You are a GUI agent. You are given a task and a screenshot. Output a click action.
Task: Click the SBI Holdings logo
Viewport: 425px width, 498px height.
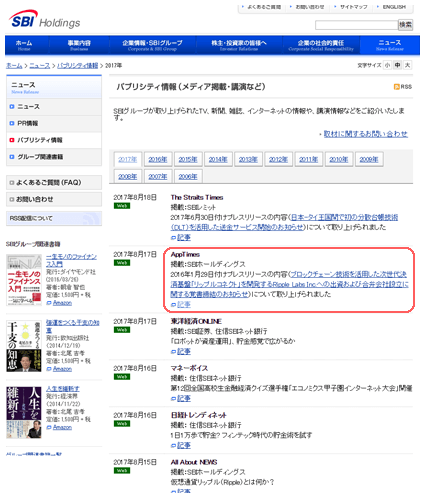click(44, 20)
